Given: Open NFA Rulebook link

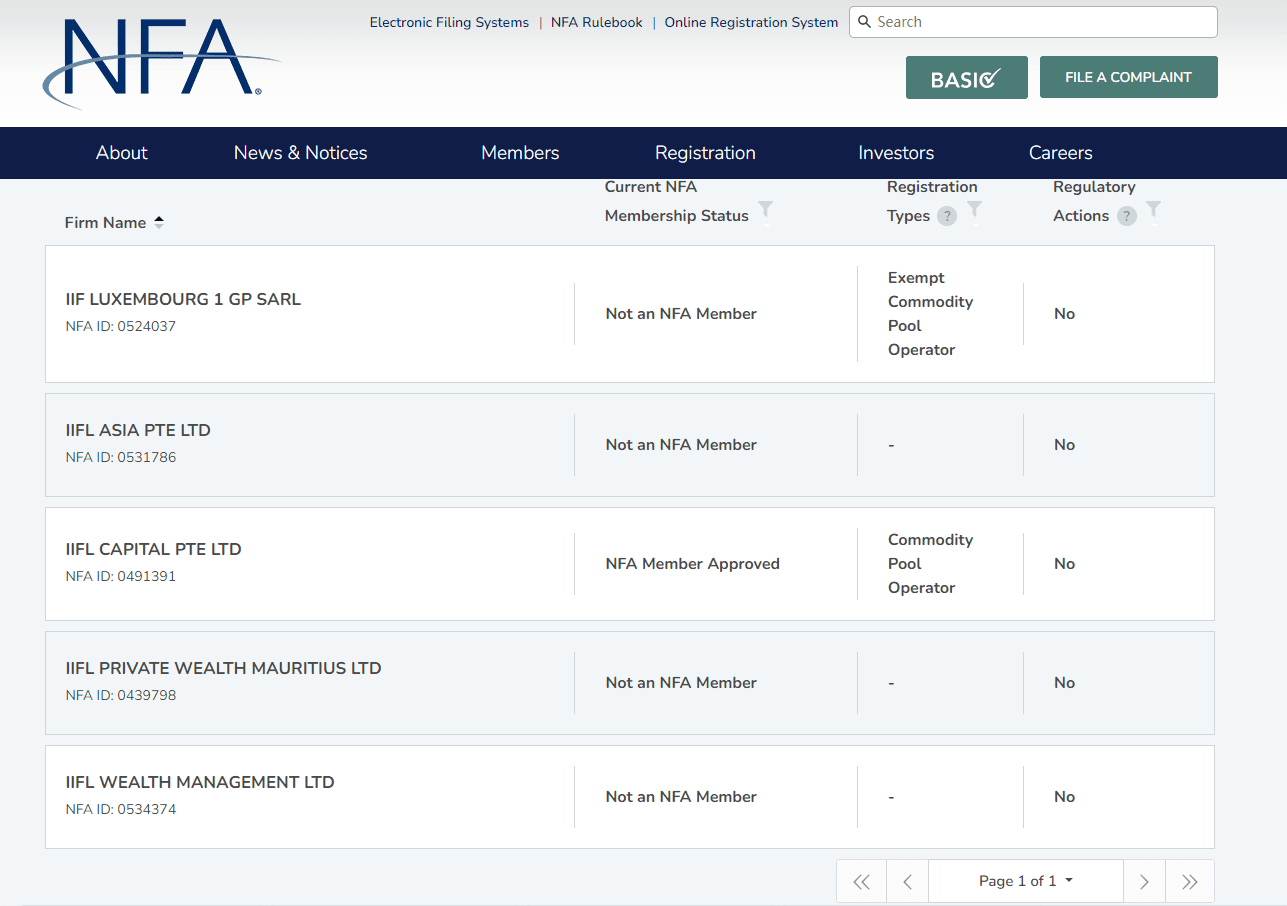Looking at the screenshot, I should pyautogui.click(x=597, y=22).
